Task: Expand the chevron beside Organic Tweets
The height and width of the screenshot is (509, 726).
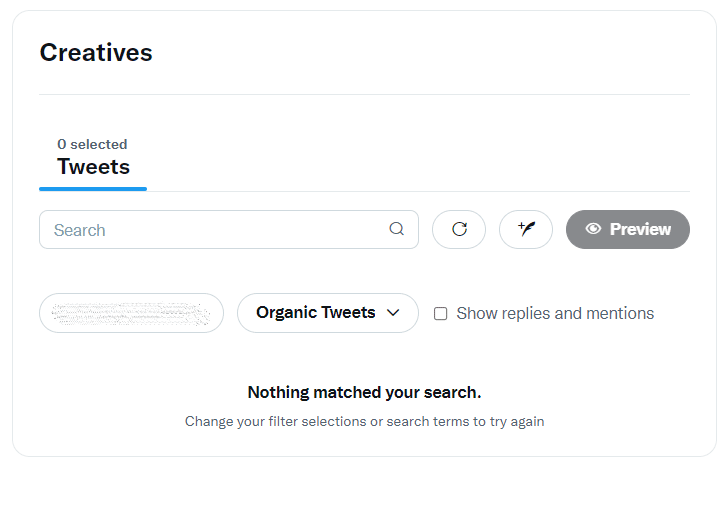Action: pos(393,313)
